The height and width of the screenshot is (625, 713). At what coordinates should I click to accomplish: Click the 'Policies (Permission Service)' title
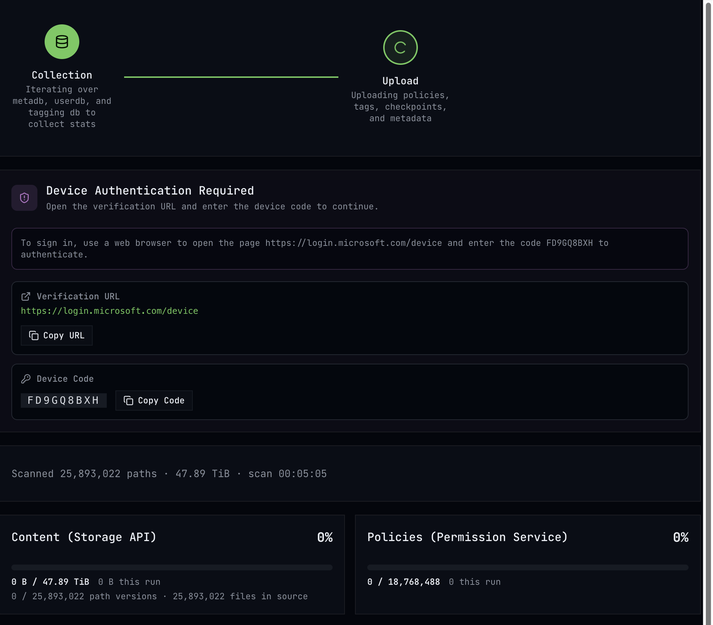467,537
